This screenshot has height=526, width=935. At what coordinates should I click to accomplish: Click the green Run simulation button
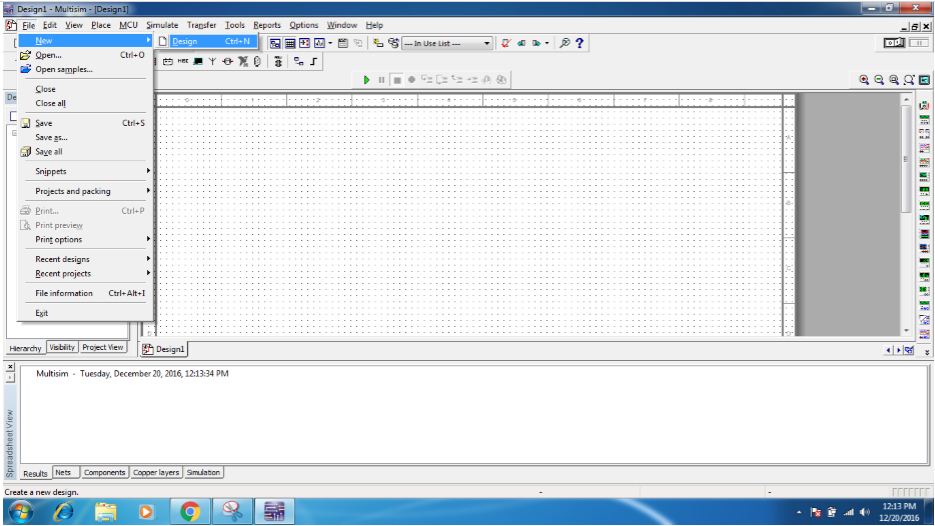[366, 79]
